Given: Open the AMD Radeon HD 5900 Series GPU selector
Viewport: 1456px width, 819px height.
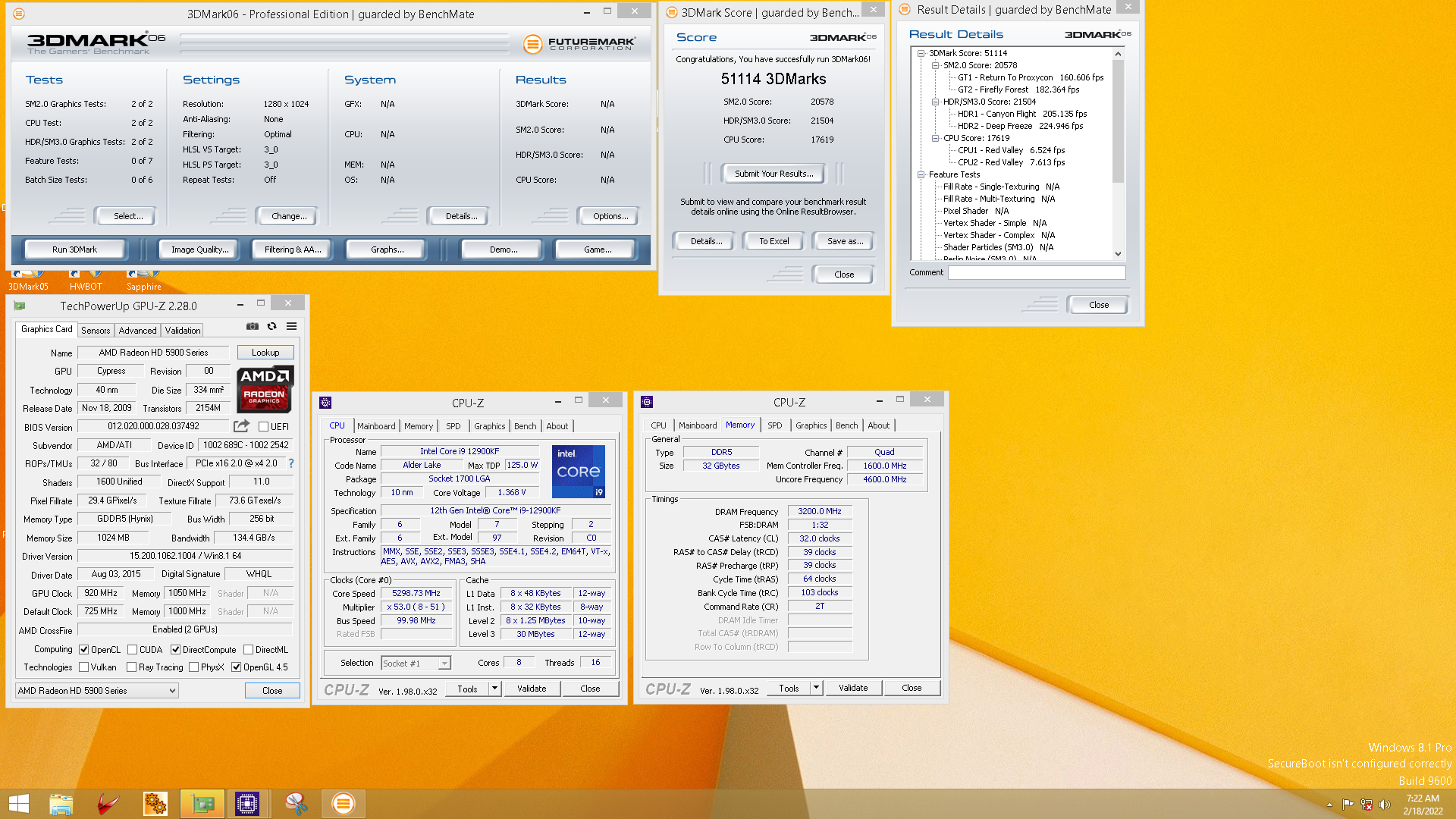Looking at the screenshot, I should point(96,691).
